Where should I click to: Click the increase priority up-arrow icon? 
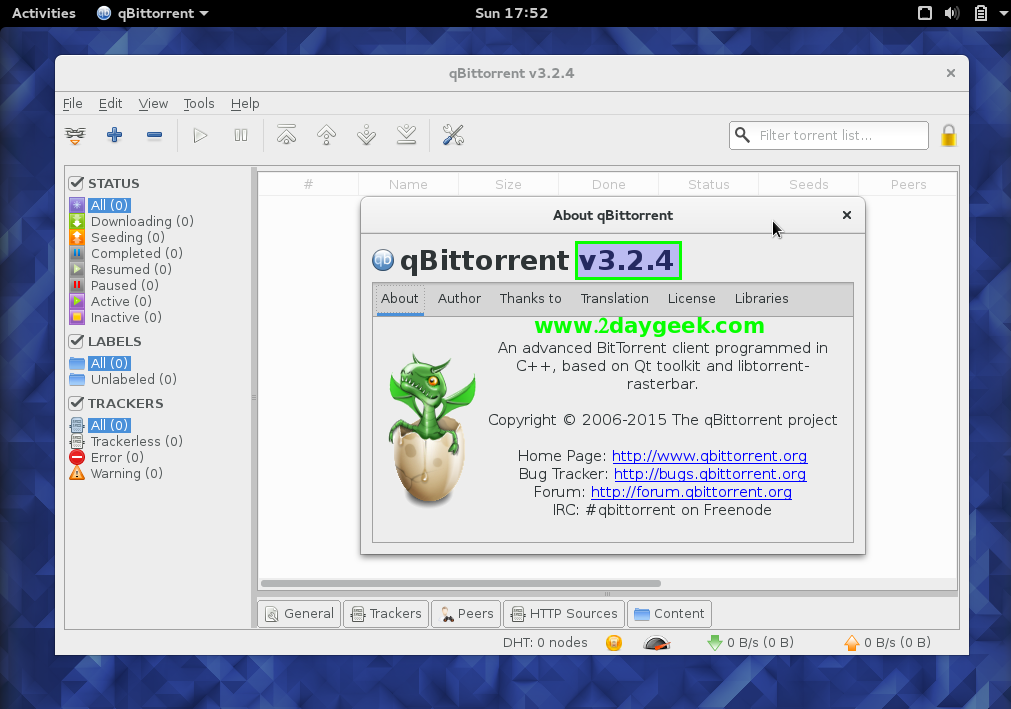click(x=327, y=135)
